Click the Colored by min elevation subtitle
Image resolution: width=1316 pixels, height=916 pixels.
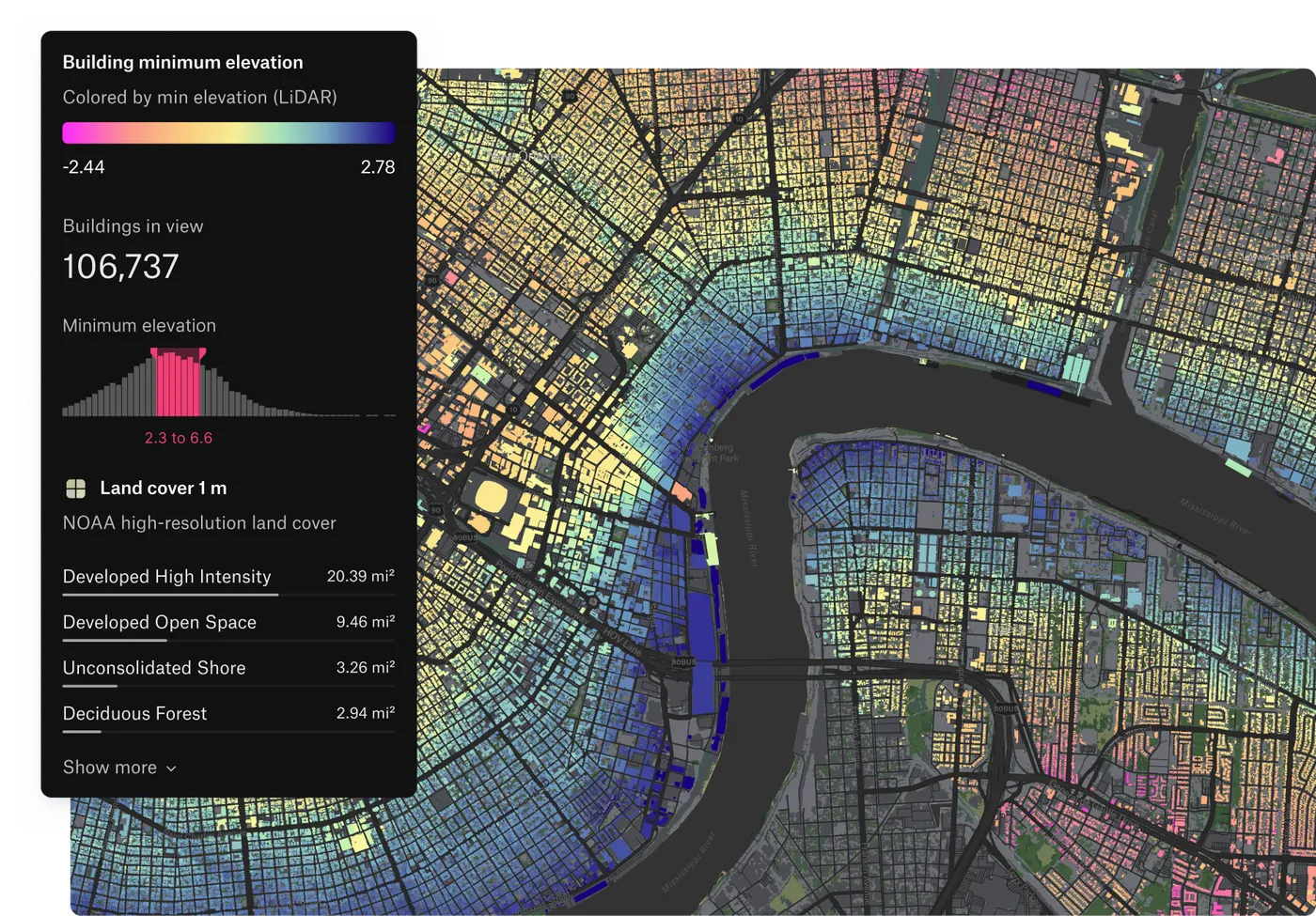(x=199, y=97)
